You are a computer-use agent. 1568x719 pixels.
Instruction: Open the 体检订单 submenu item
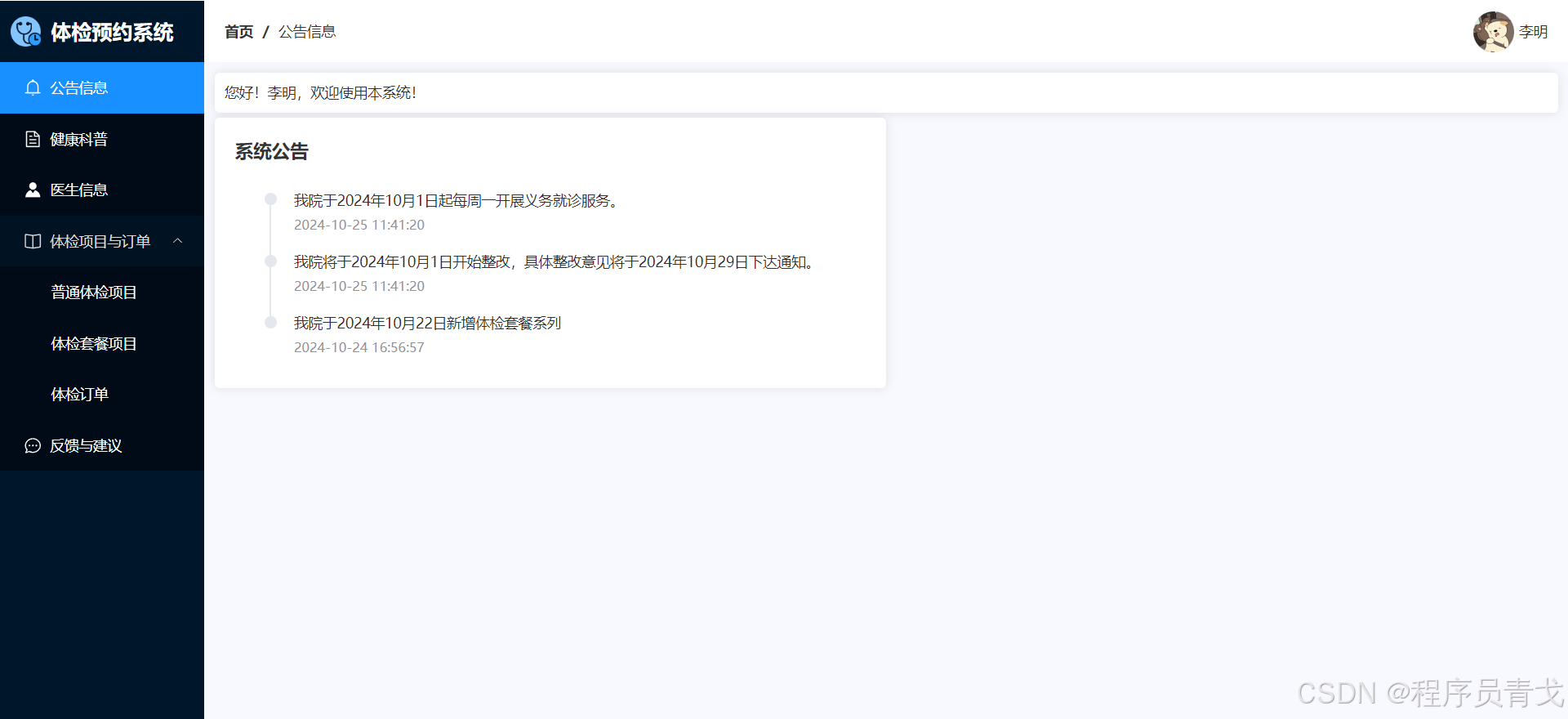click(x=102, y=394)
